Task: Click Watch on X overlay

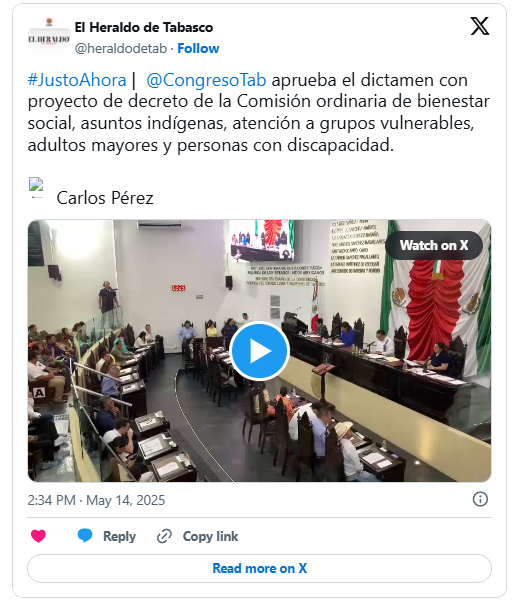Action: click(x=434, y=245)
